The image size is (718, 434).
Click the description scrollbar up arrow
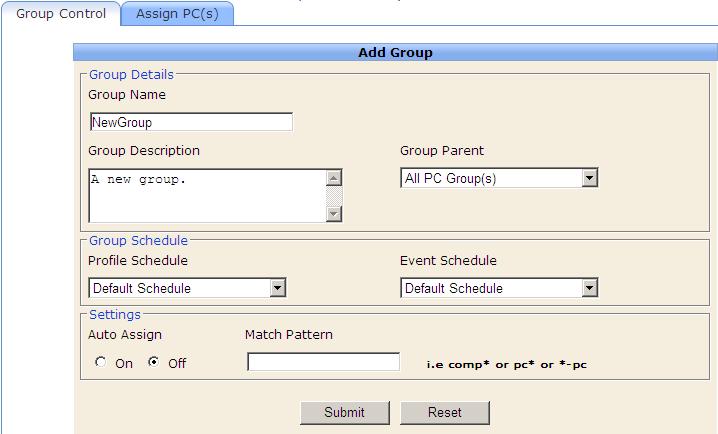pos(334,178)
